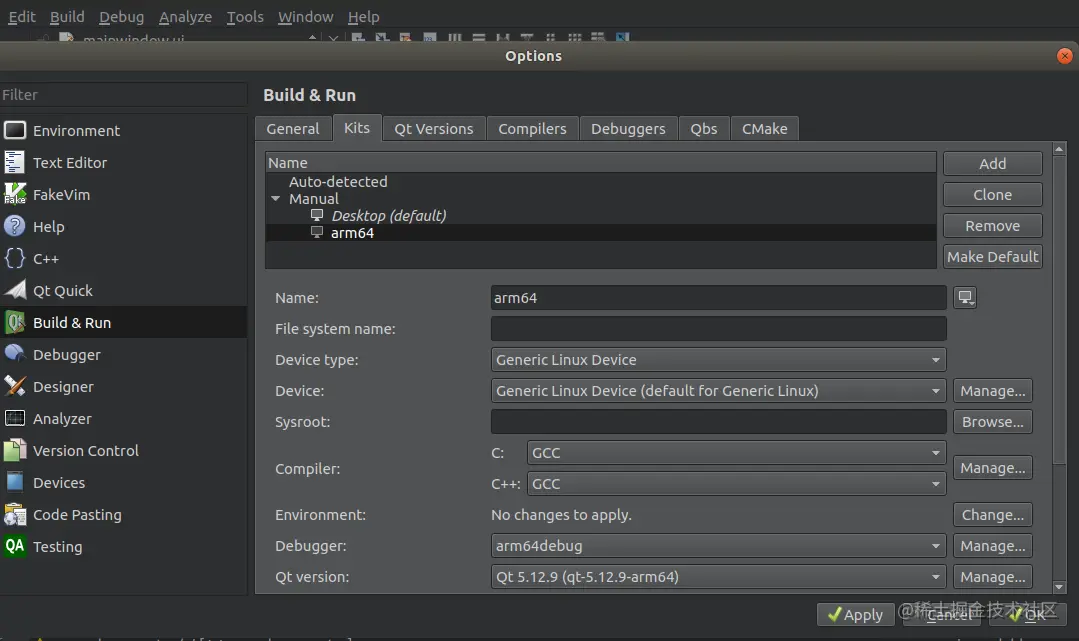
Task: Open the Text Editor settings category
Action: (x=124, y=162)
